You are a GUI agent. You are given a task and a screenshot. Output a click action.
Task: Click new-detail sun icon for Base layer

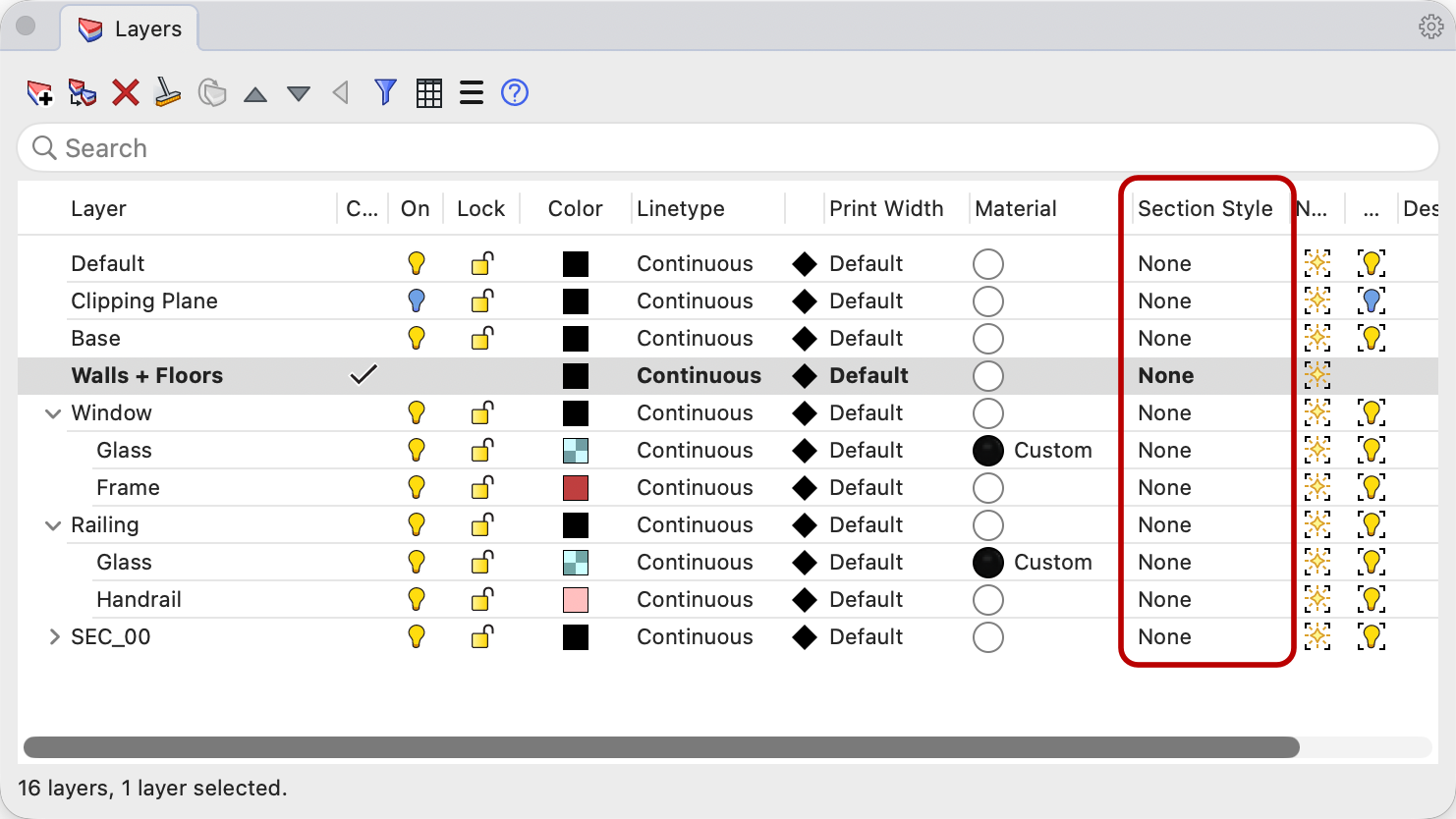[x=1317, y=339]
